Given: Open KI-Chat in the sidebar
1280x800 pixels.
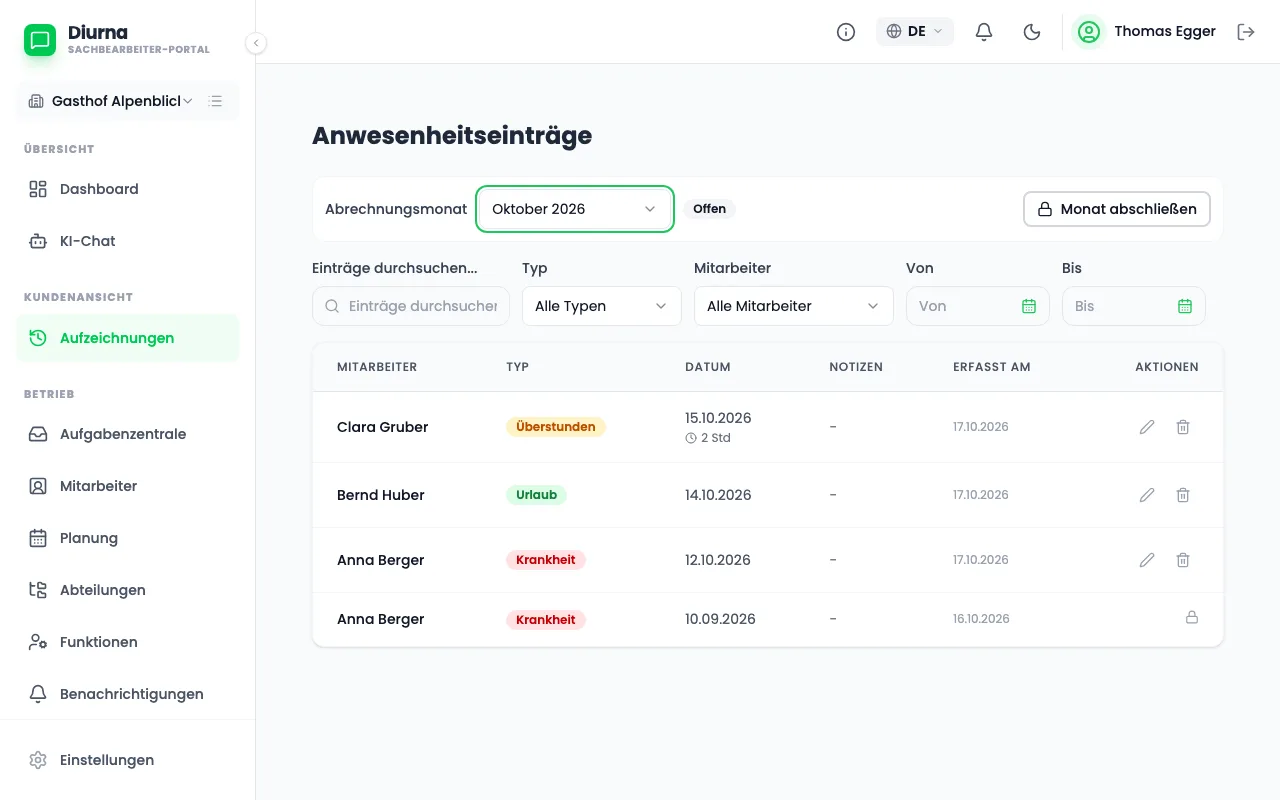Looking at the screenshot, I should click(x=128, y=241).
